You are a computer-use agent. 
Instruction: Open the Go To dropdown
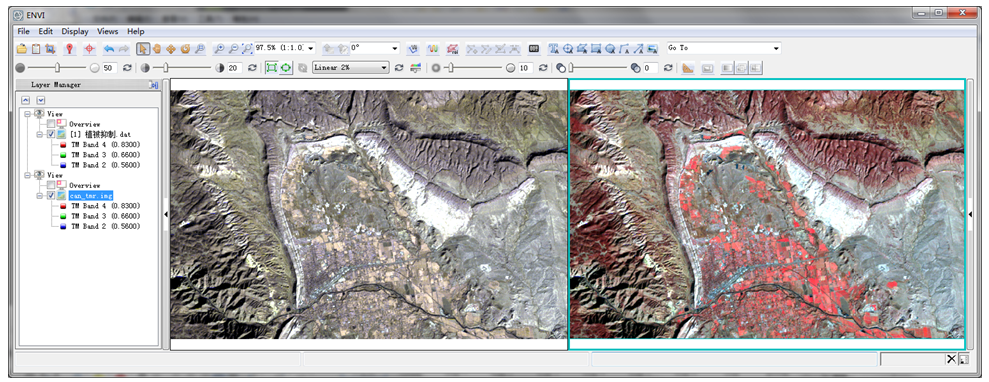723,48
